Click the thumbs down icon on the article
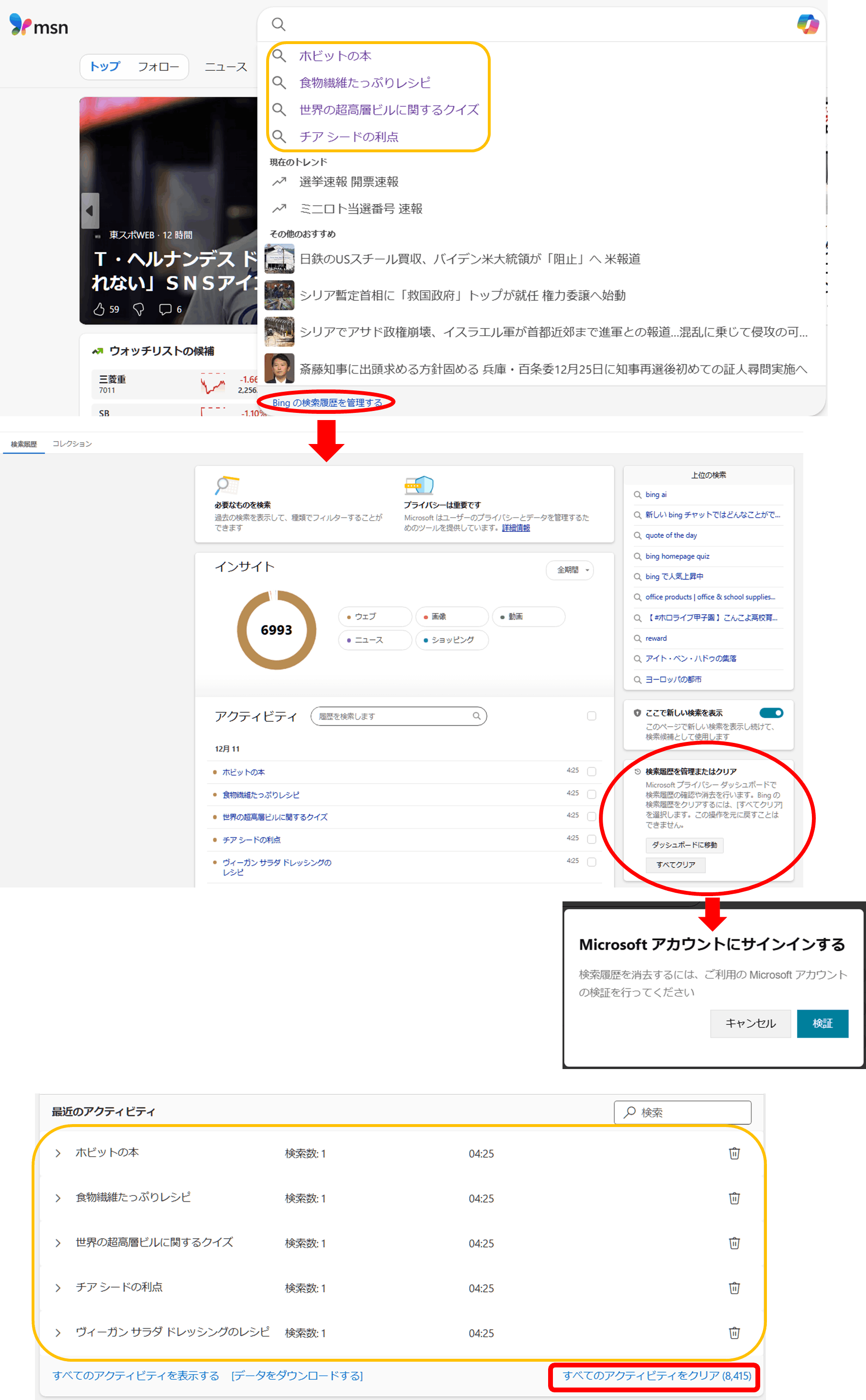 [x=139, y=309]
